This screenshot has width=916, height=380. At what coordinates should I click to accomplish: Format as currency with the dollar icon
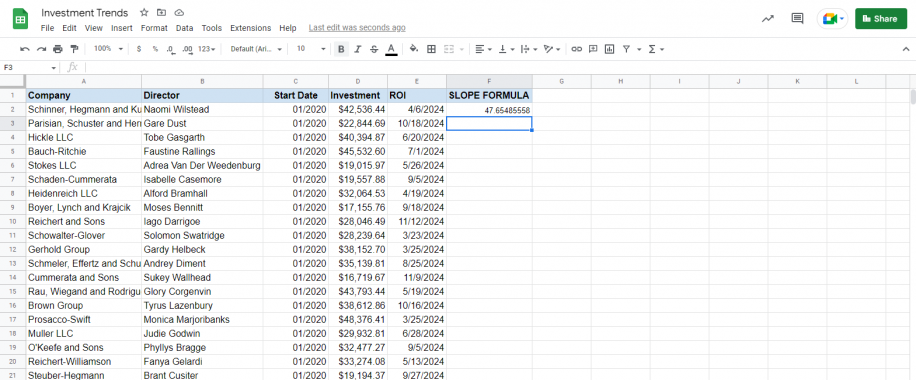138,49
